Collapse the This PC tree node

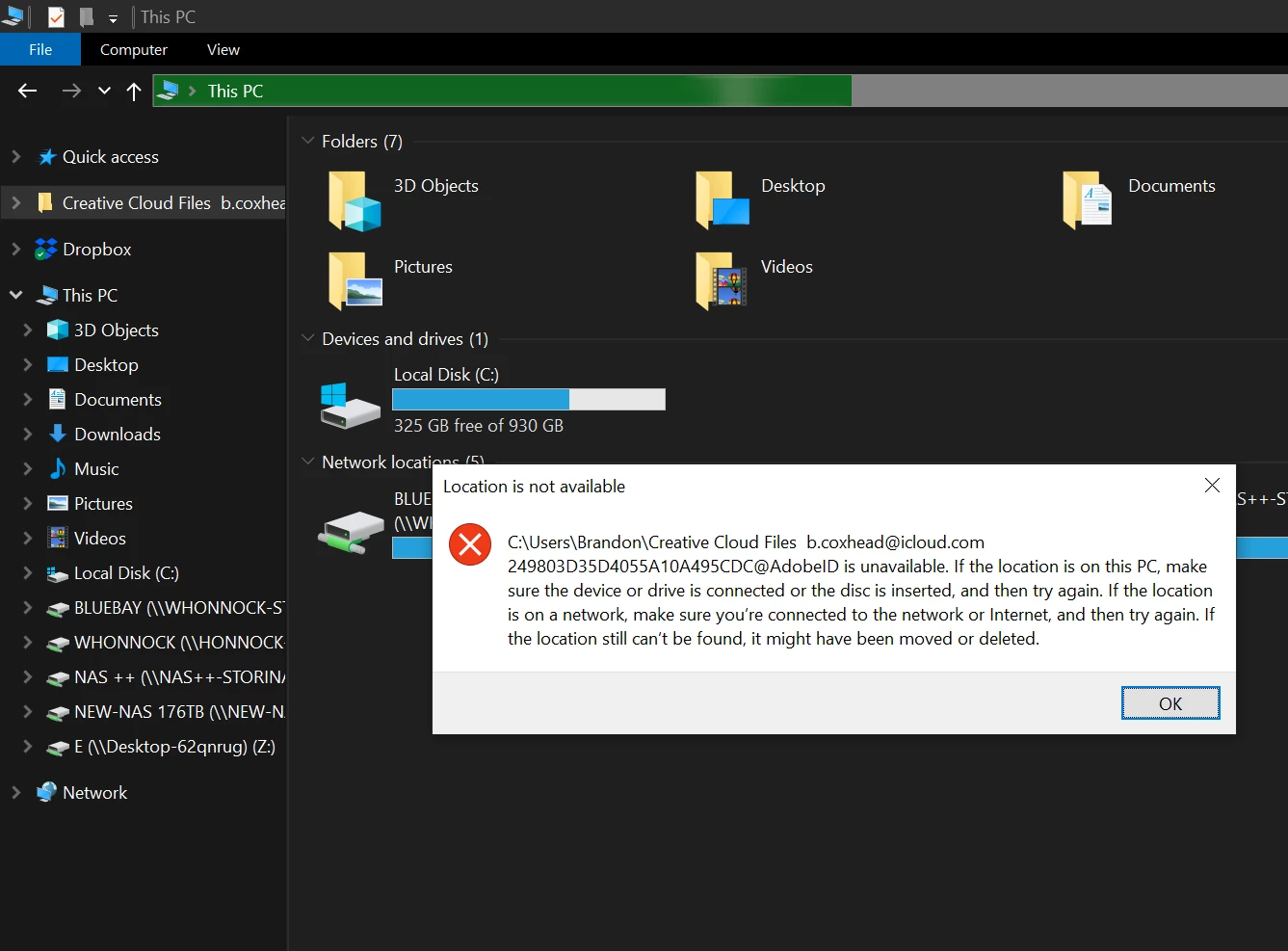(x=15, y=295)
